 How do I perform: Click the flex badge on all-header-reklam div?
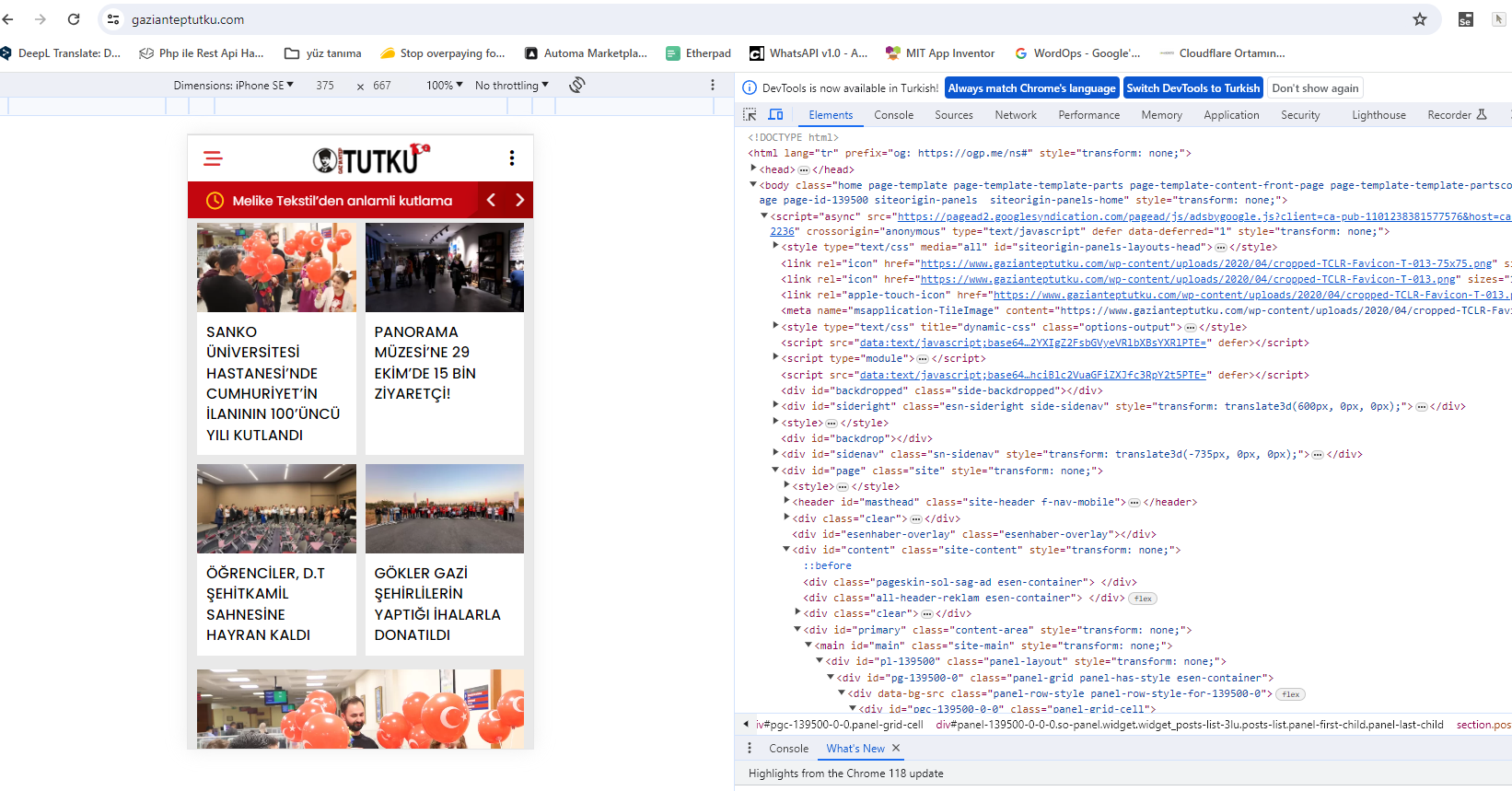pyautogui.click(x=1143, y=599)
